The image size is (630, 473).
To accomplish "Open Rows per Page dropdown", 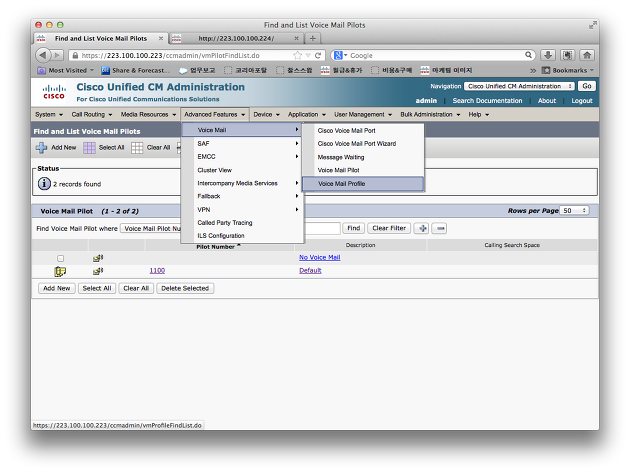I will [x=575, y=211].
